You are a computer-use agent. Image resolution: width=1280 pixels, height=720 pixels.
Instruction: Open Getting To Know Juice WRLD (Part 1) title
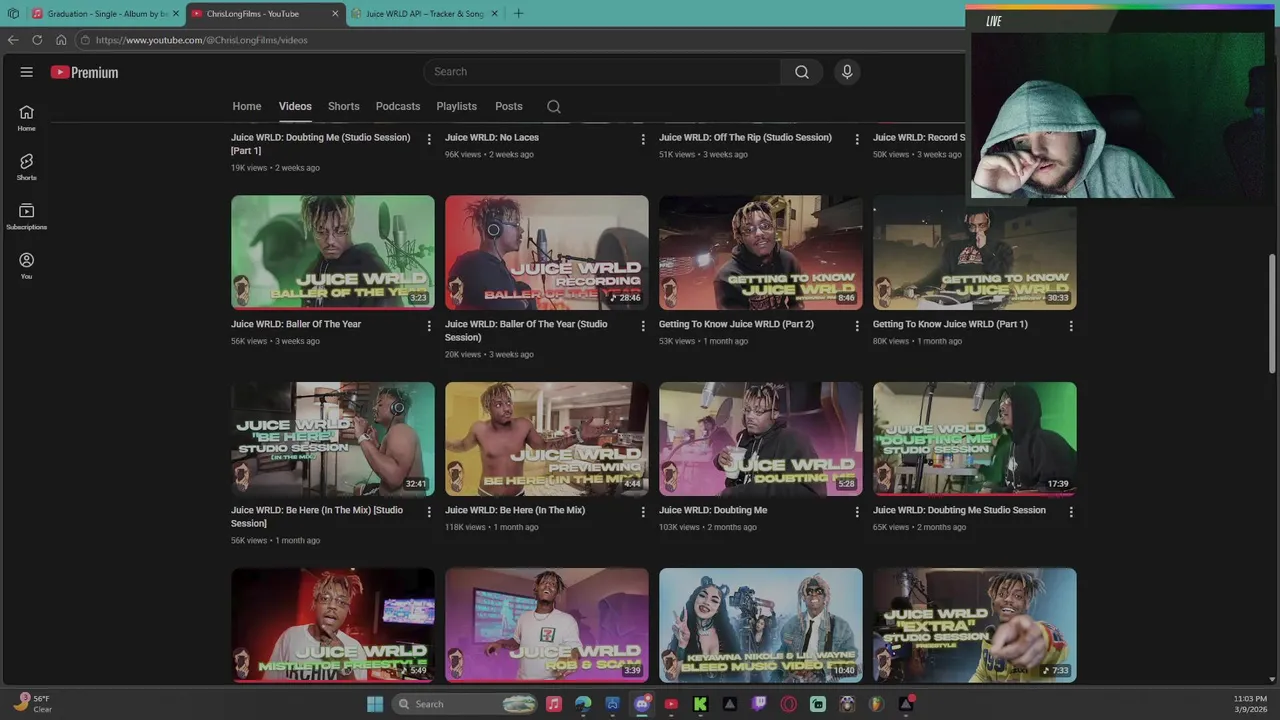coord(950,324)
